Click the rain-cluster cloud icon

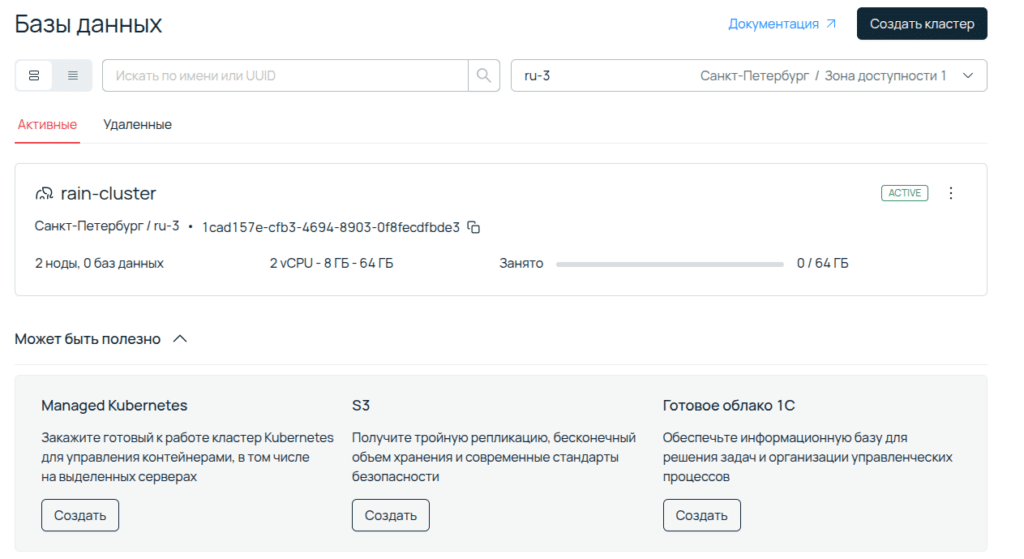[44, 194]
